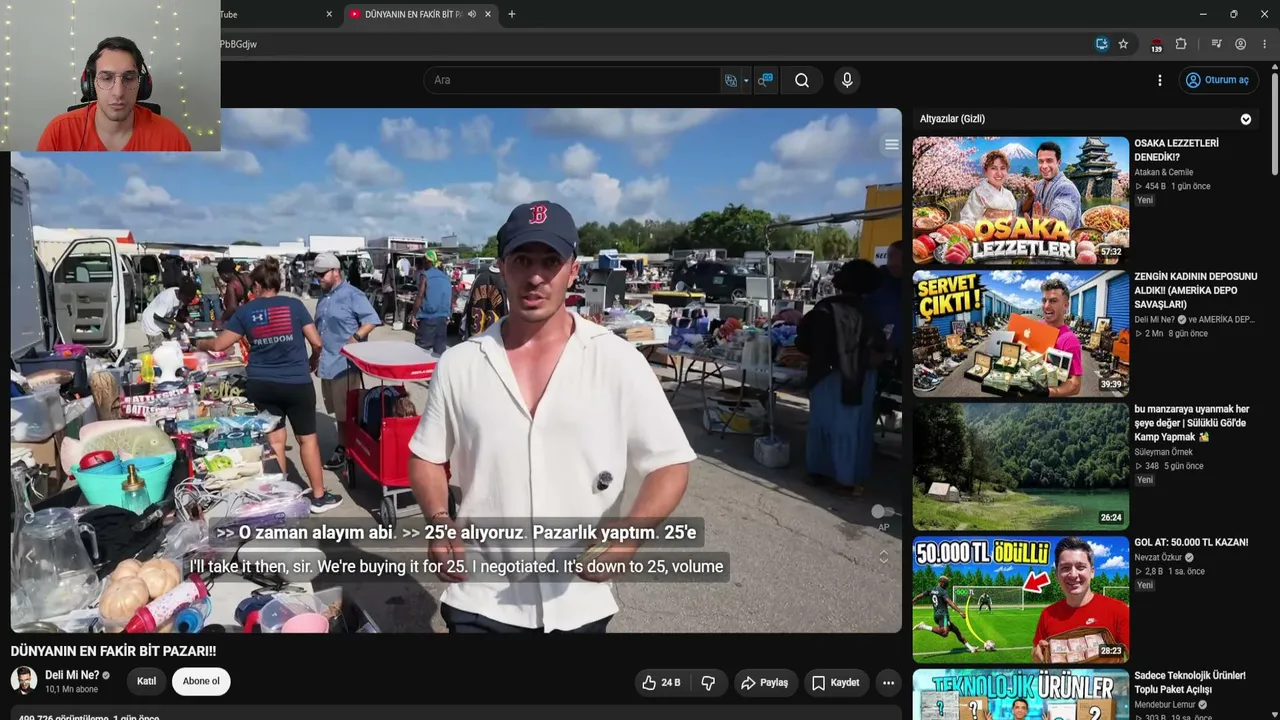Viewport: 1280px width, 720px height.
Task: Bookmark this page with the star icon
Action: [1123, 44]
